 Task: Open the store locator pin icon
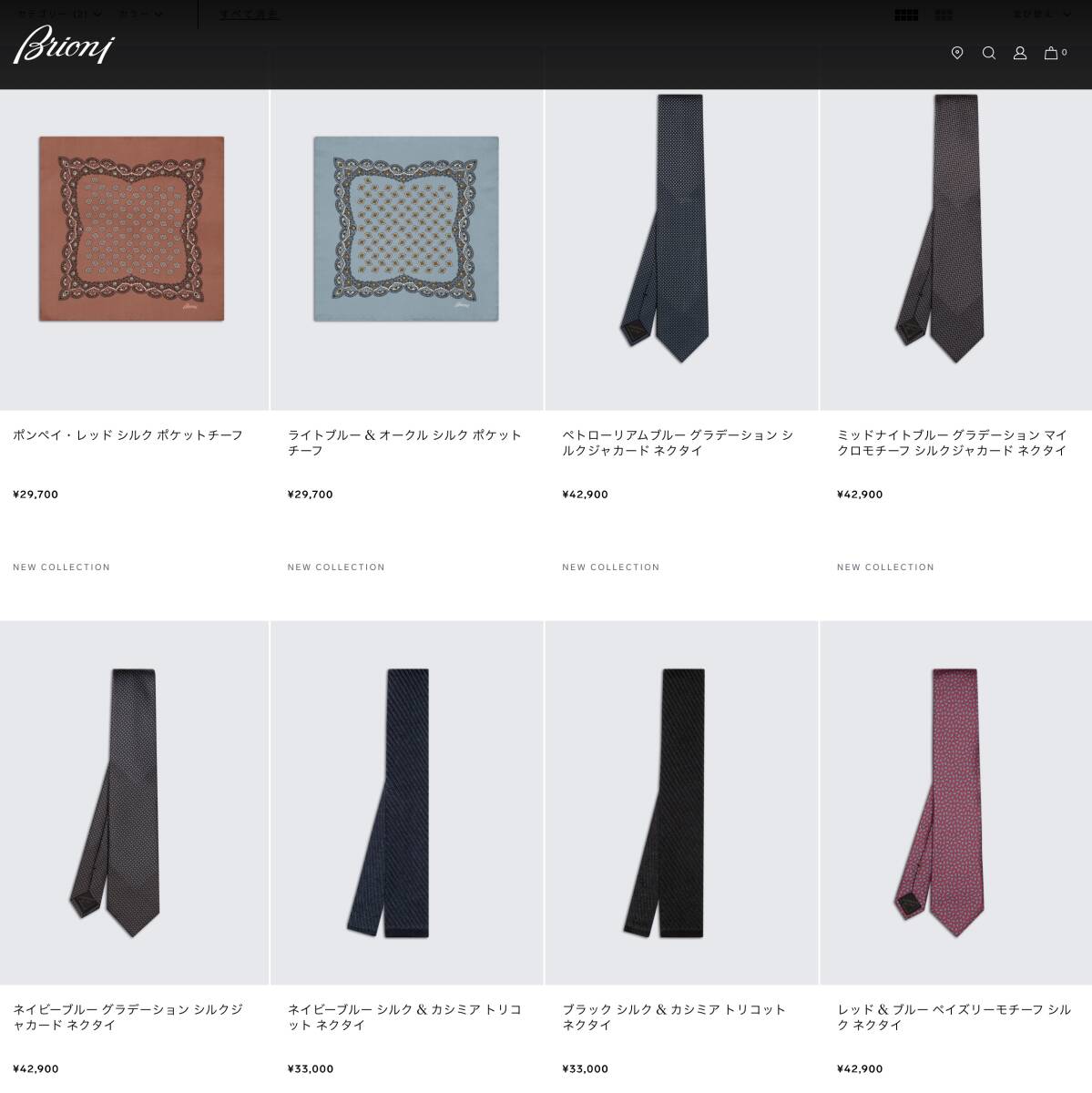pyautogui.click(x=956, y=53)
